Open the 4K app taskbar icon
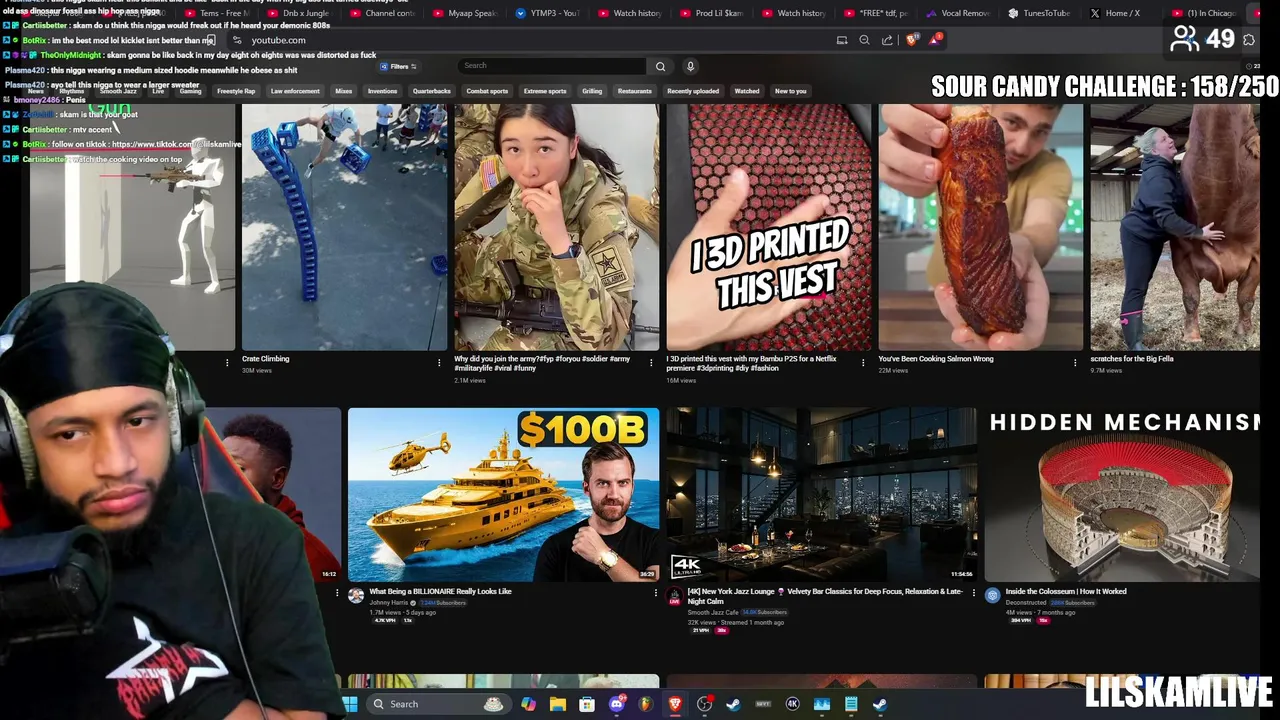The height and width of the screenshot is (720, 1280). click(793, 704)
